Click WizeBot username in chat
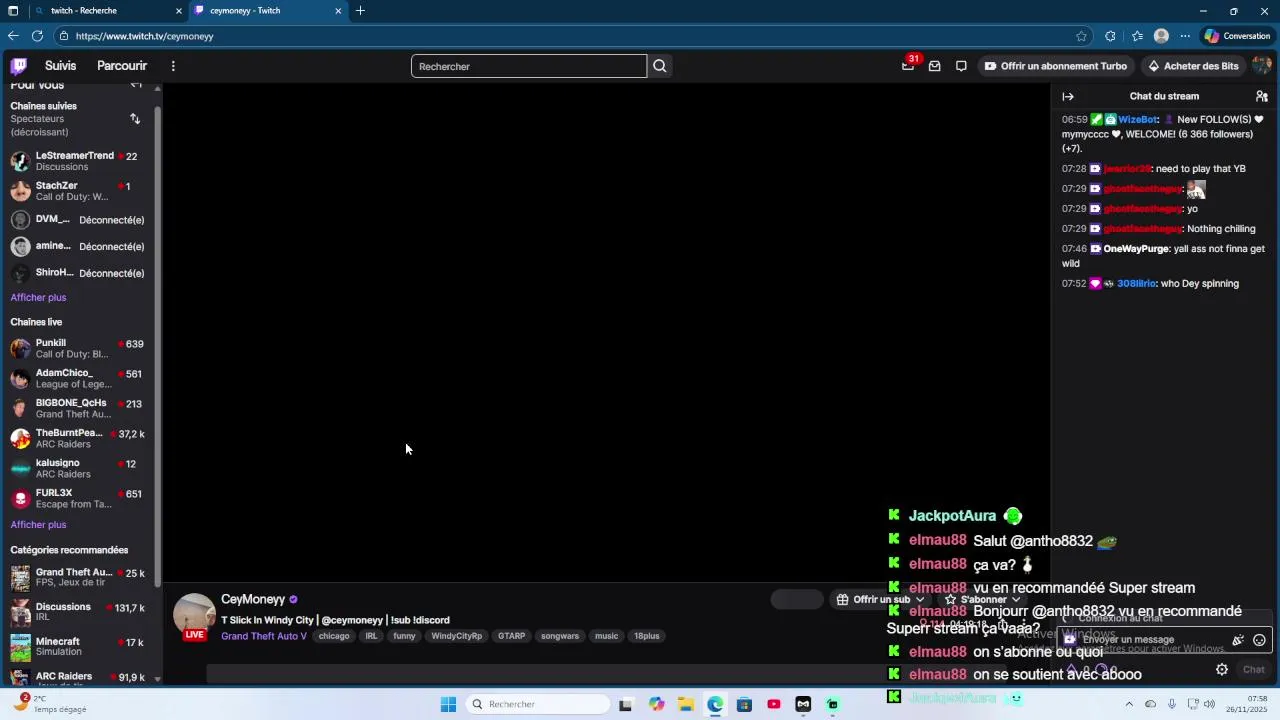The height and width of the screenshot is (720, 1280). pyautogui.click(x=1138, y=119)
